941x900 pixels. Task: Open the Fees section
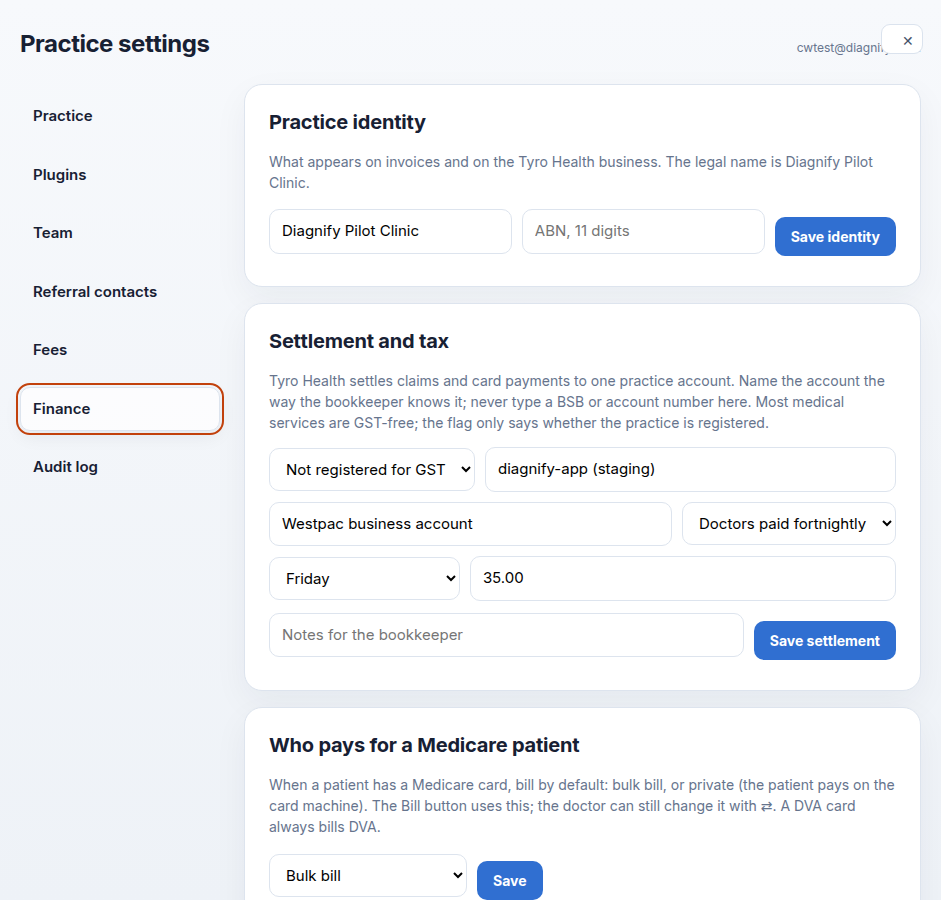pyautogui.click(x=120, y=350)
